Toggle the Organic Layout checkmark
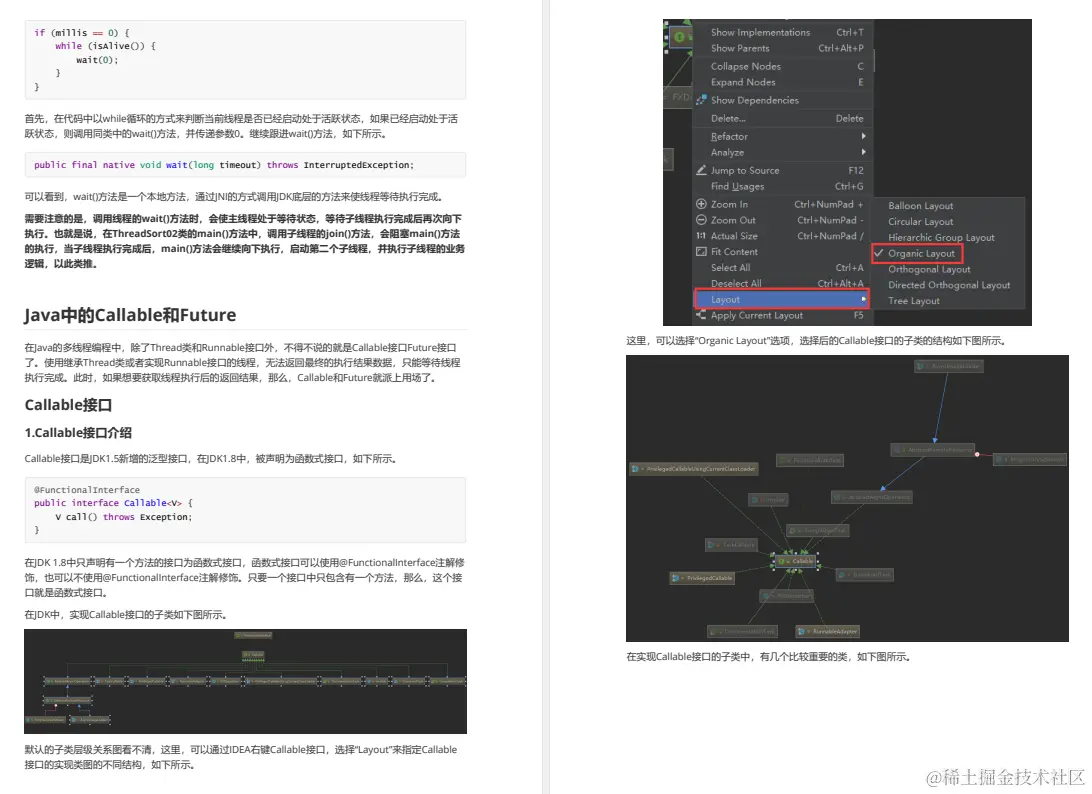This screenshot has height=794, width=1092. click(878, 254)
